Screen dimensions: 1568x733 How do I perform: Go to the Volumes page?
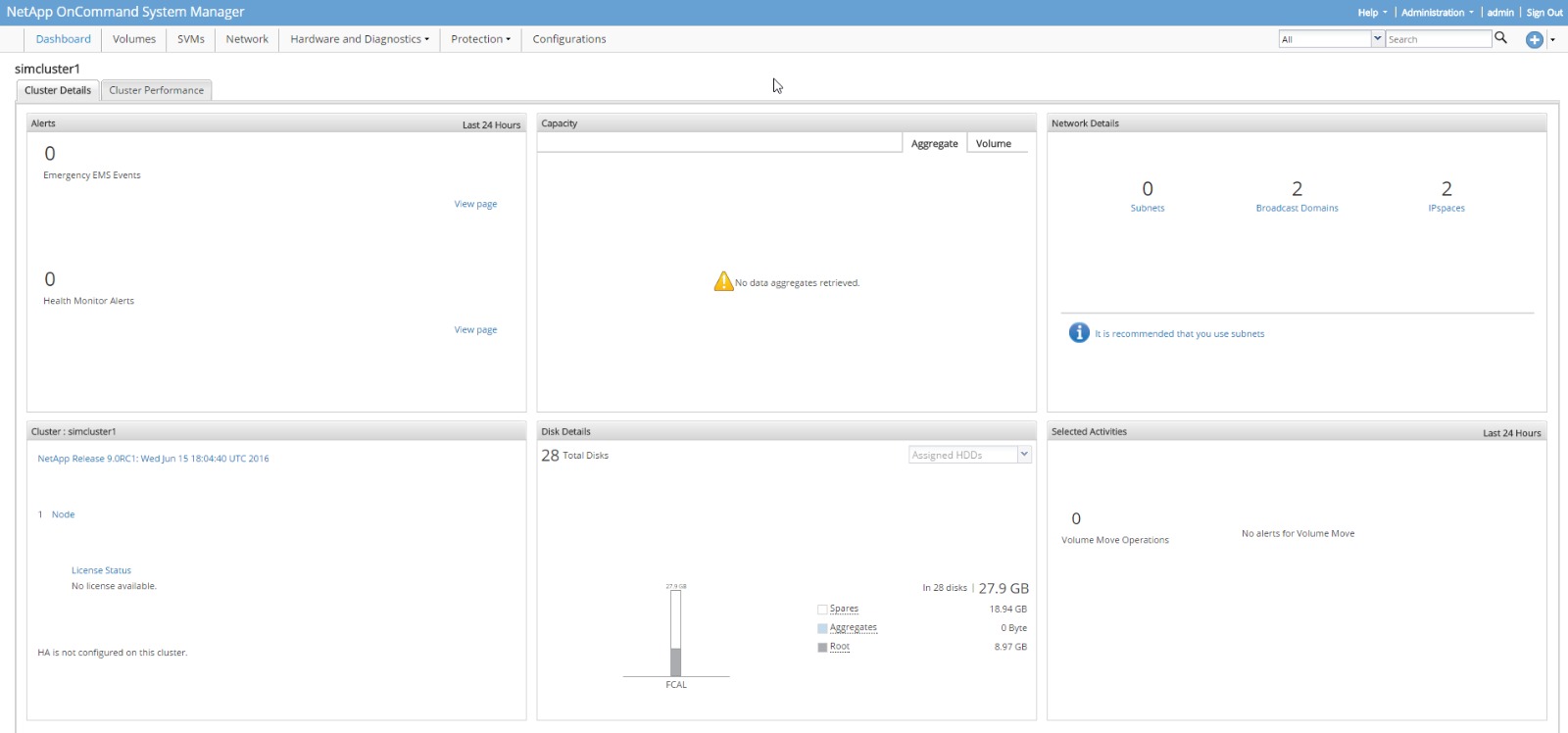[x=134, y=39]
